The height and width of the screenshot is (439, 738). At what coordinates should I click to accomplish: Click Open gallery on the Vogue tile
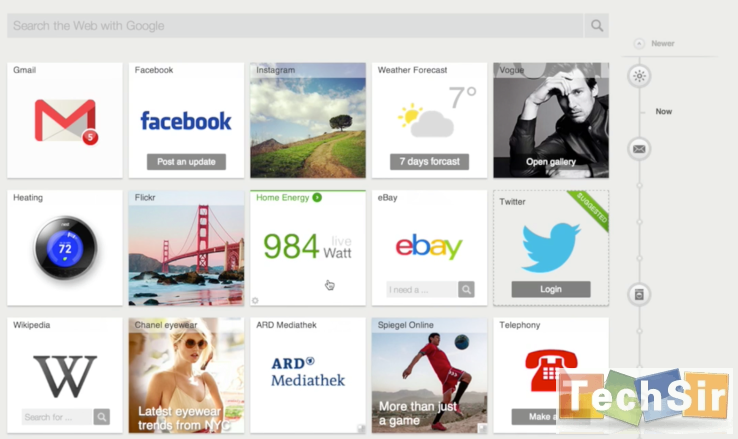(x=551, y=162)
